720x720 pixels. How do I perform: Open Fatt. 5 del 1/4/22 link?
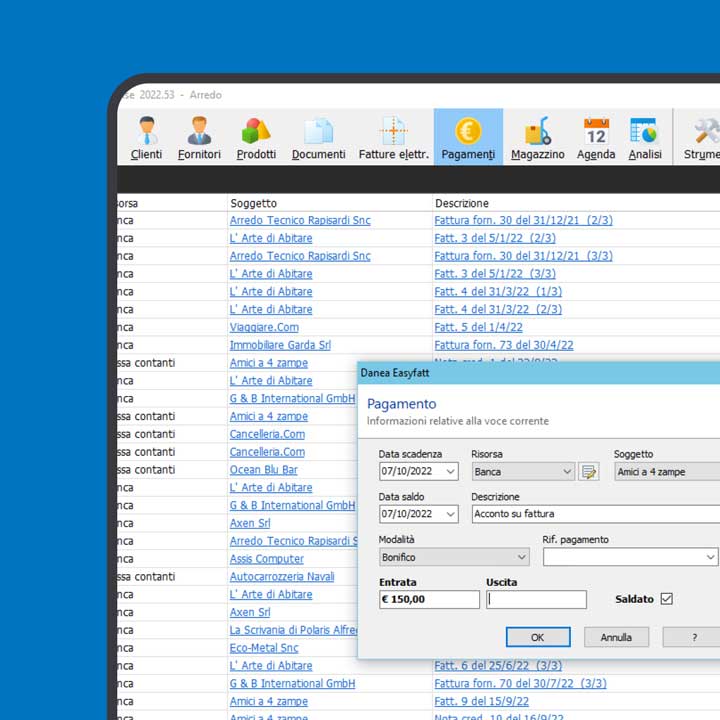pyautogui.click(x=478, y=327)
